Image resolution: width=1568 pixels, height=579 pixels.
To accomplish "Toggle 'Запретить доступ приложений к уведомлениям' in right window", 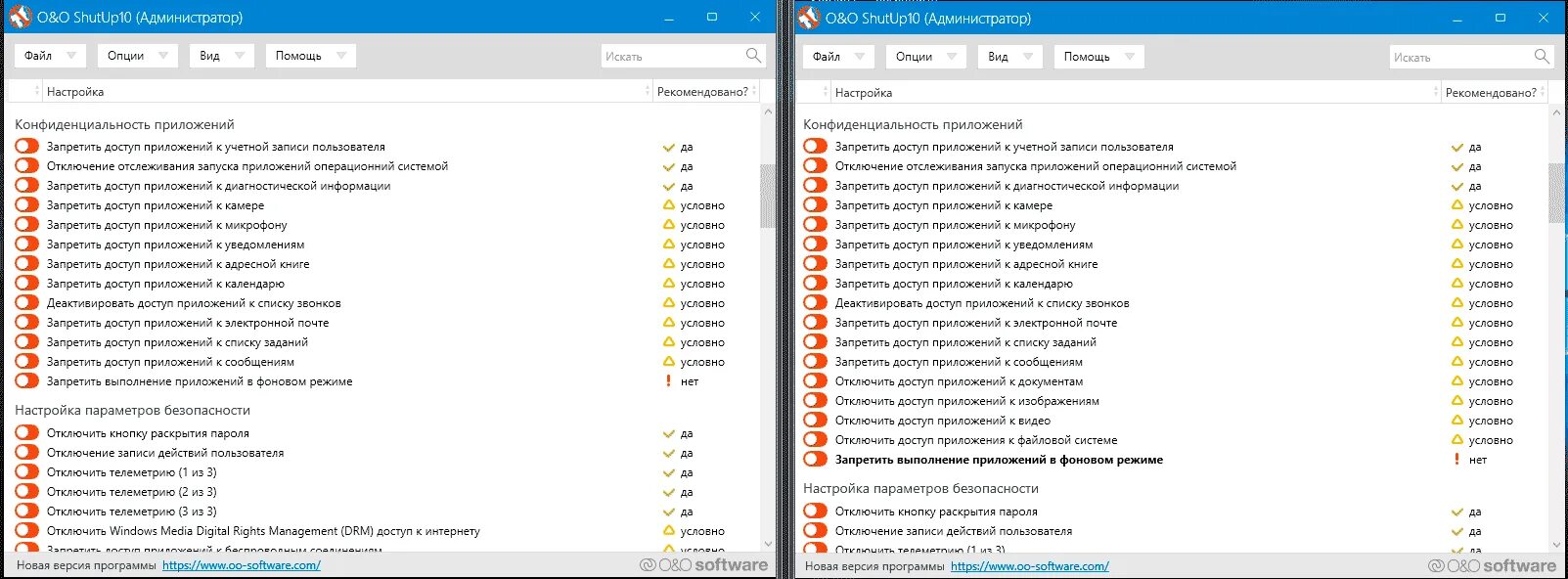I will click(815, 245).
